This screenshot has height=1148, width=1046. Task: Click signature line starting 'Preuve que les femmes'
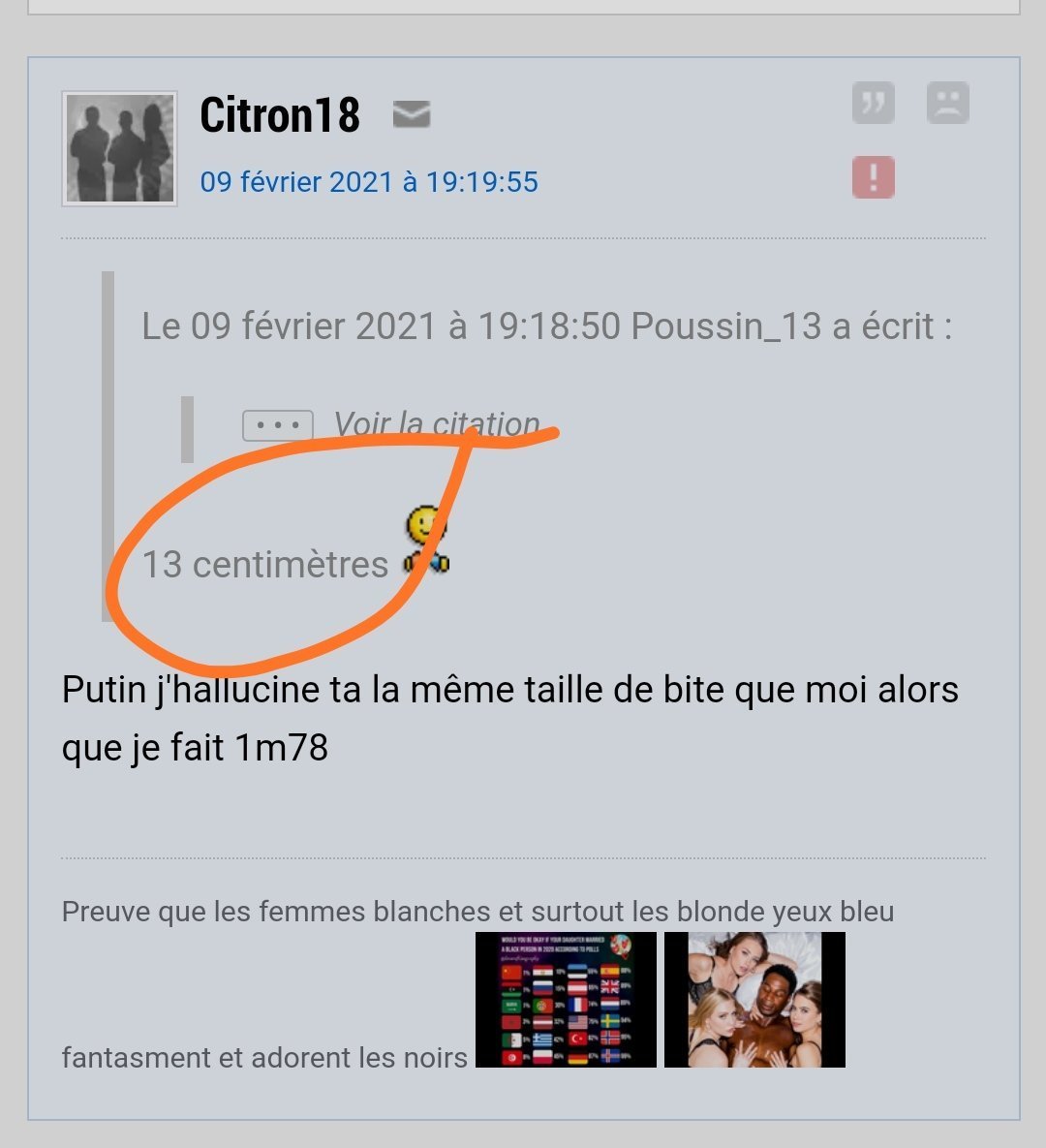click(478, 912)
